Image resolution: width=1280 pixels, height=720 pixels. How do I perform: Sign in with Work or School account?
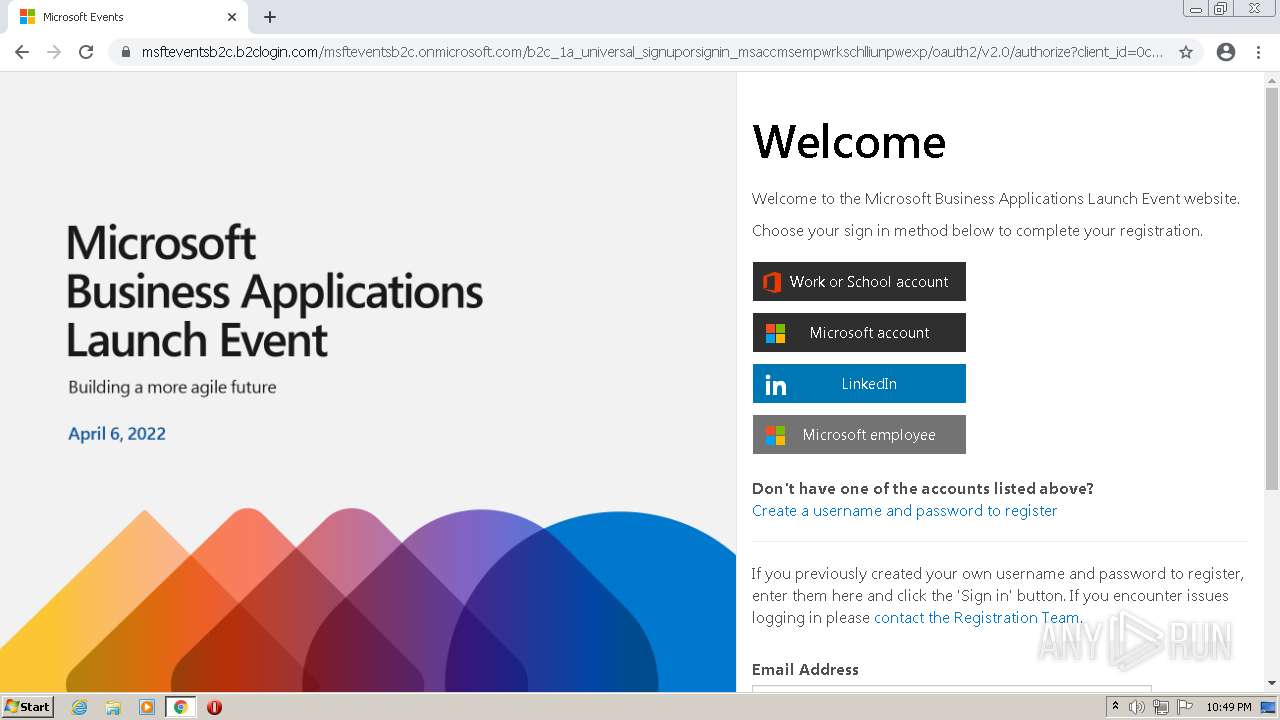coord(859,281)
